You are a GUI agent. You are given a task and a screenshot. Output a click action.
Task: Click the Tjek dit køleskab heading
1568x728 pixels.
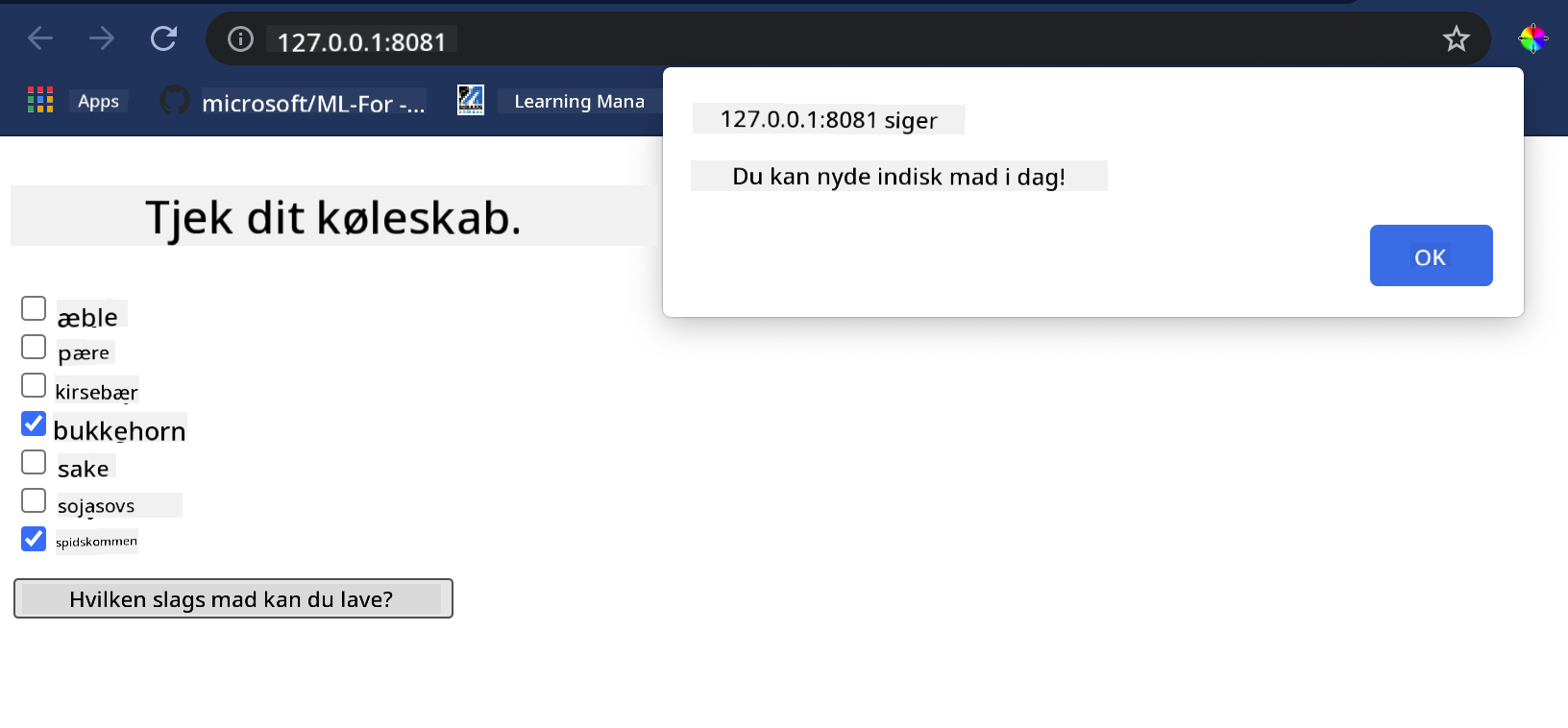332,217
